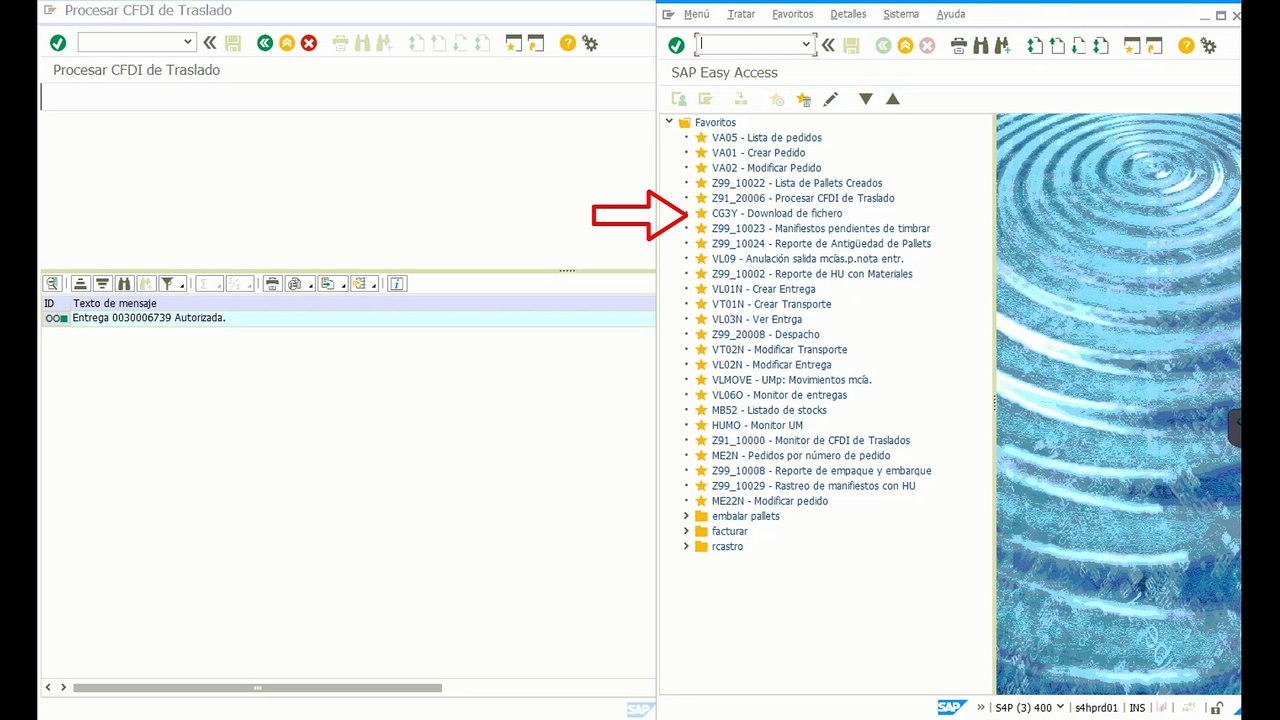Viewport: 1280px width, 720px height.
Task: Click Change favorite pencil icon
Action: (830, 99)
